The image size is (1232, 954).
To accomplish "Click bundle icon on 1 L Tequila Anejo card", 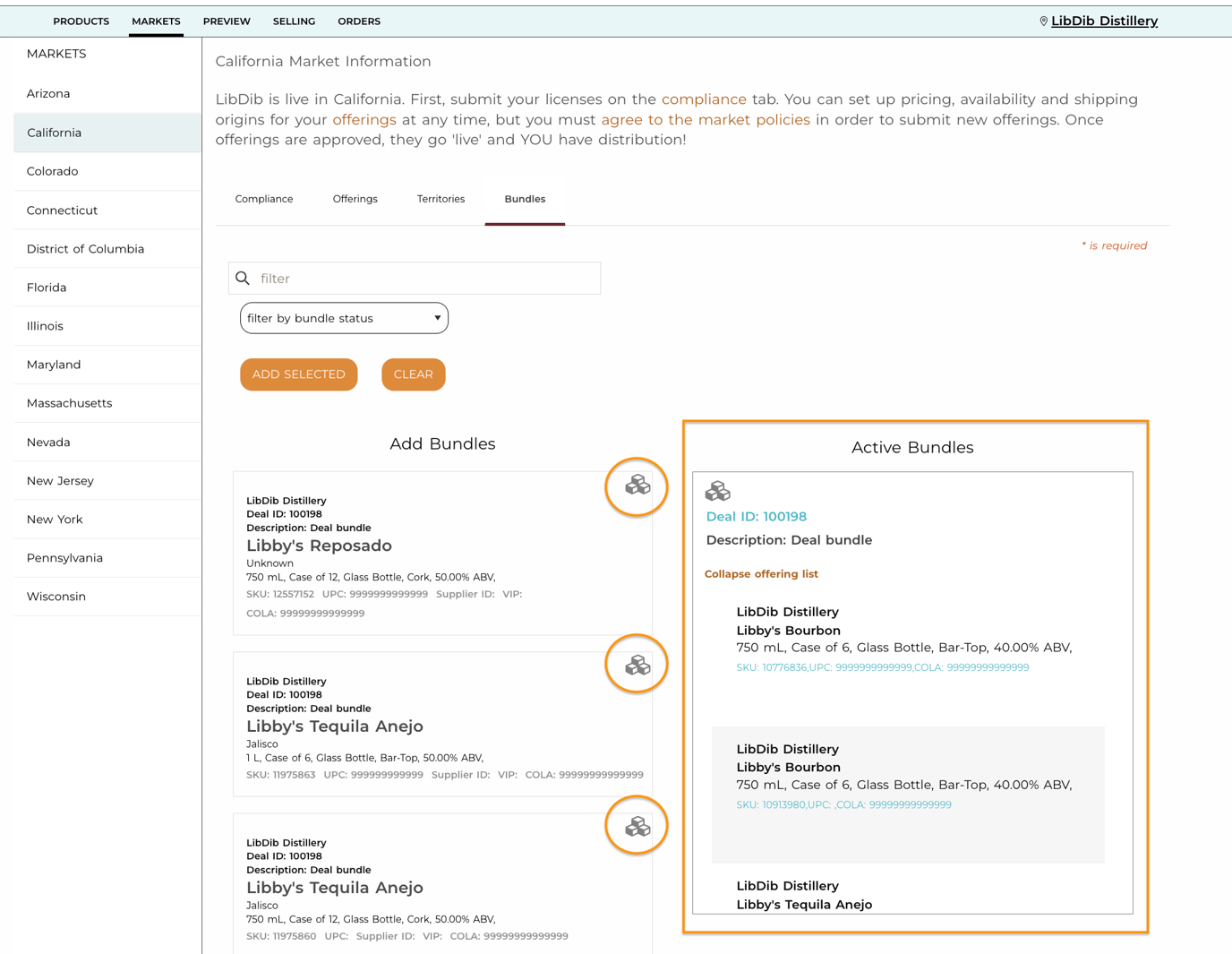I will click(x=637, y=665).
